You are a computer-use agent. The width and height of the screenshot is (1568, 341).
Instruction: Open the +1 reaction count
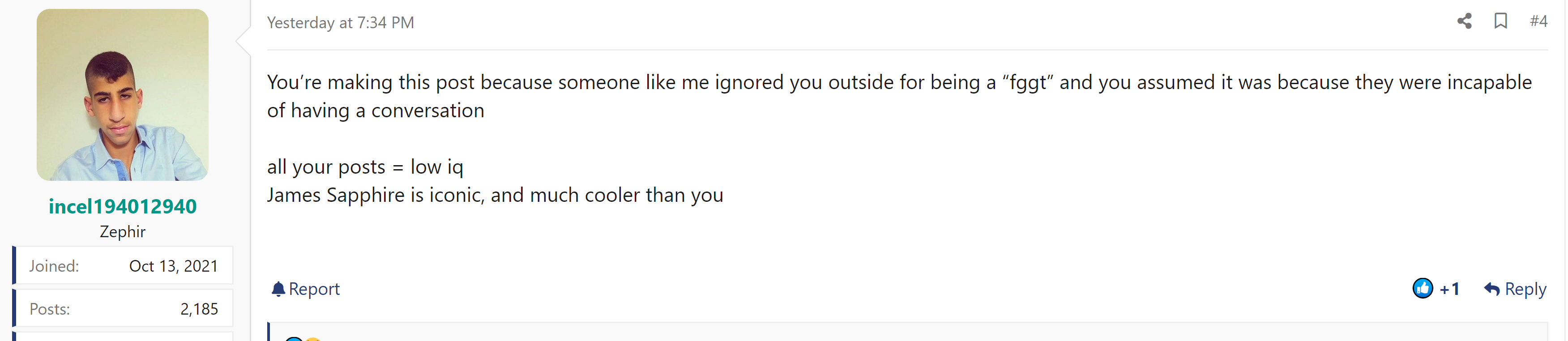click(1449, 289)
